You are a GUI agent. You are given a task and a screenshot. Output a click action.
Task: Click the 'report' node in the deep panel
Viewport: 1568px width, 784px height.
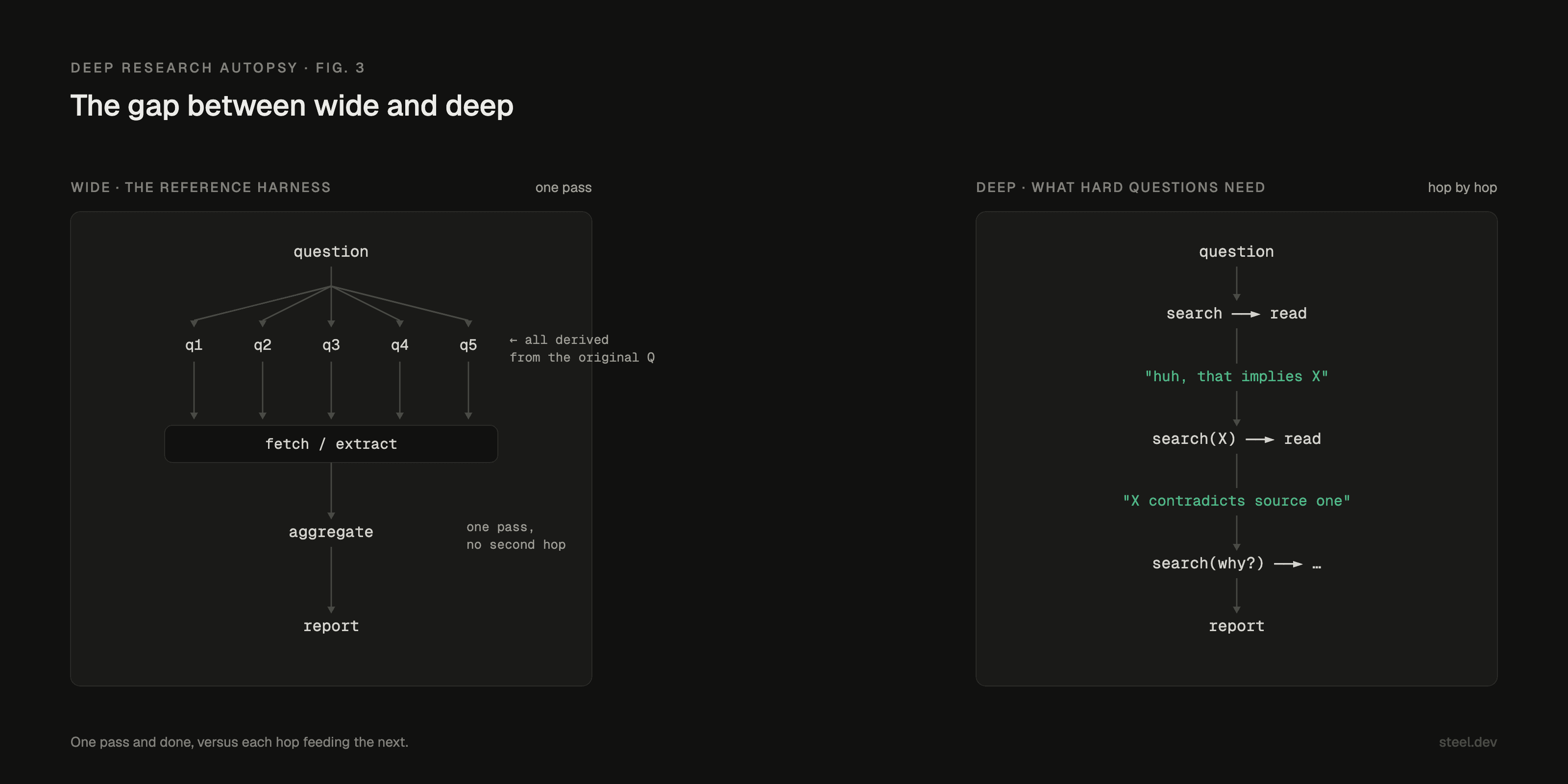coord(1236,626)
